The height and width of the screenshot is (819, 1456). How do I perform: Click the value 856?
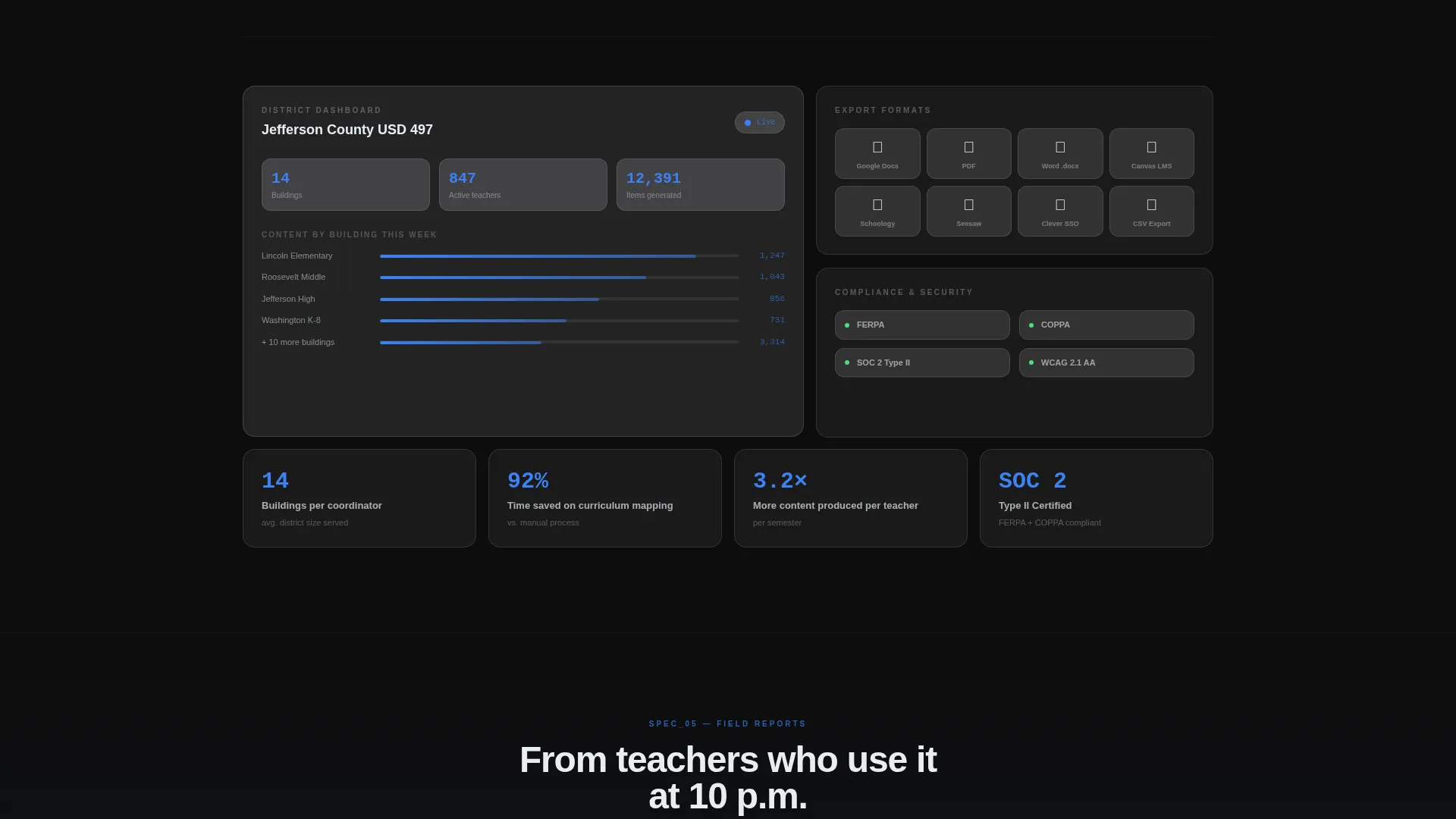777,299
